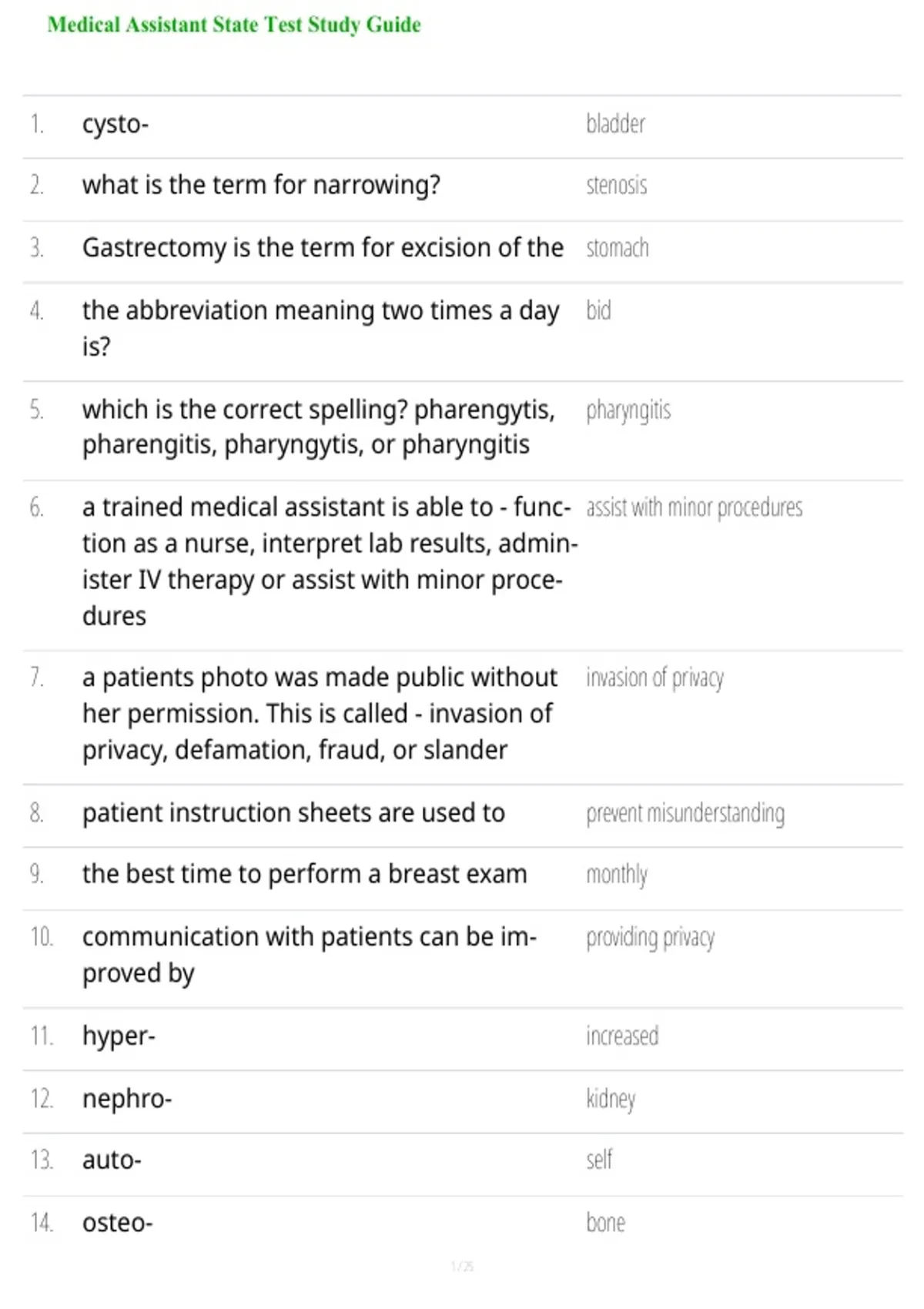
Task: Click the answer providing privacy
Action: pos(650,938)
